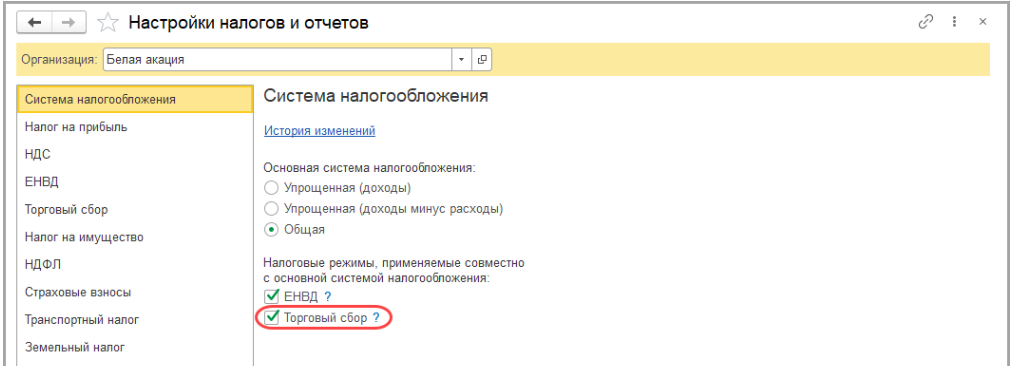This screenshot has height=366, width=1010.
Task: Click the organization field with Белая акация
Action: [x=278, y=60]
